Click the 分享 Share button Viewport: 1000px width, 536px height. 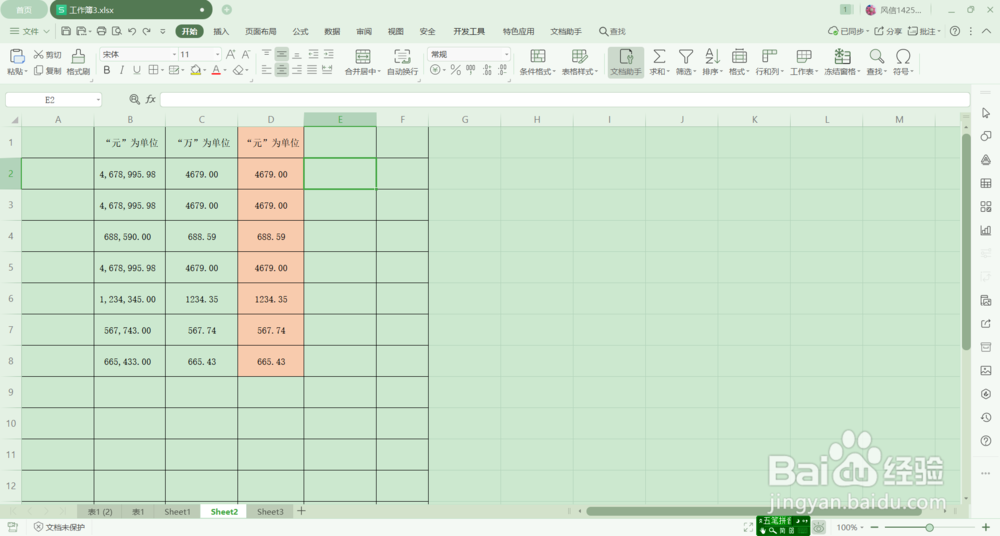coord(888,31)
